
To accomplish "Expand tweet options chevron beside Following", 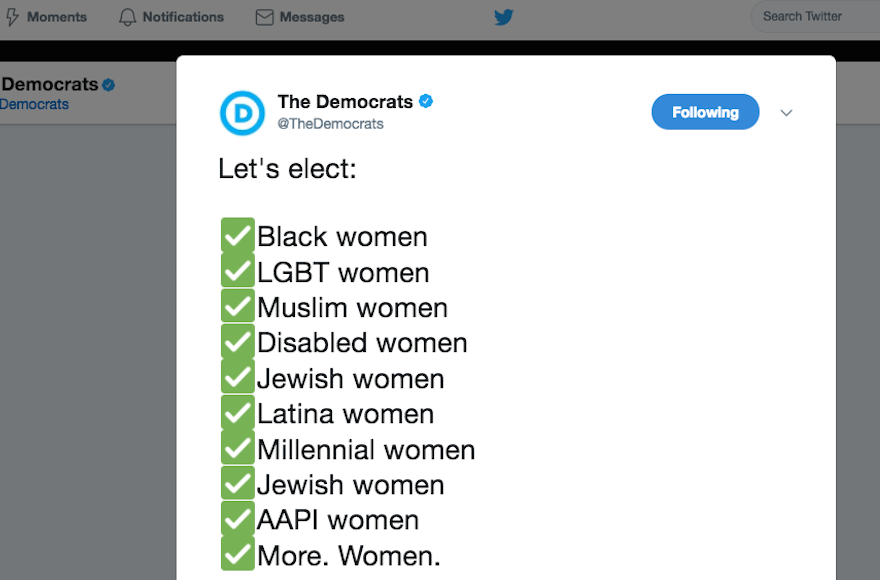I will tap(786, 113).
